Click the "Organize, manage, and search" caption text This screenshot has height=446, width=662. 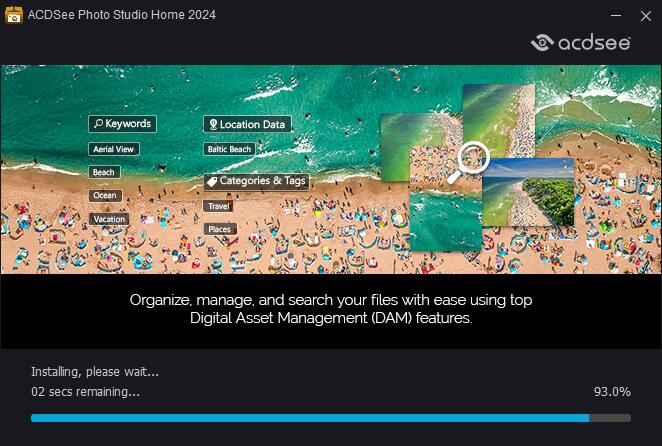click(x=331, y=309)
